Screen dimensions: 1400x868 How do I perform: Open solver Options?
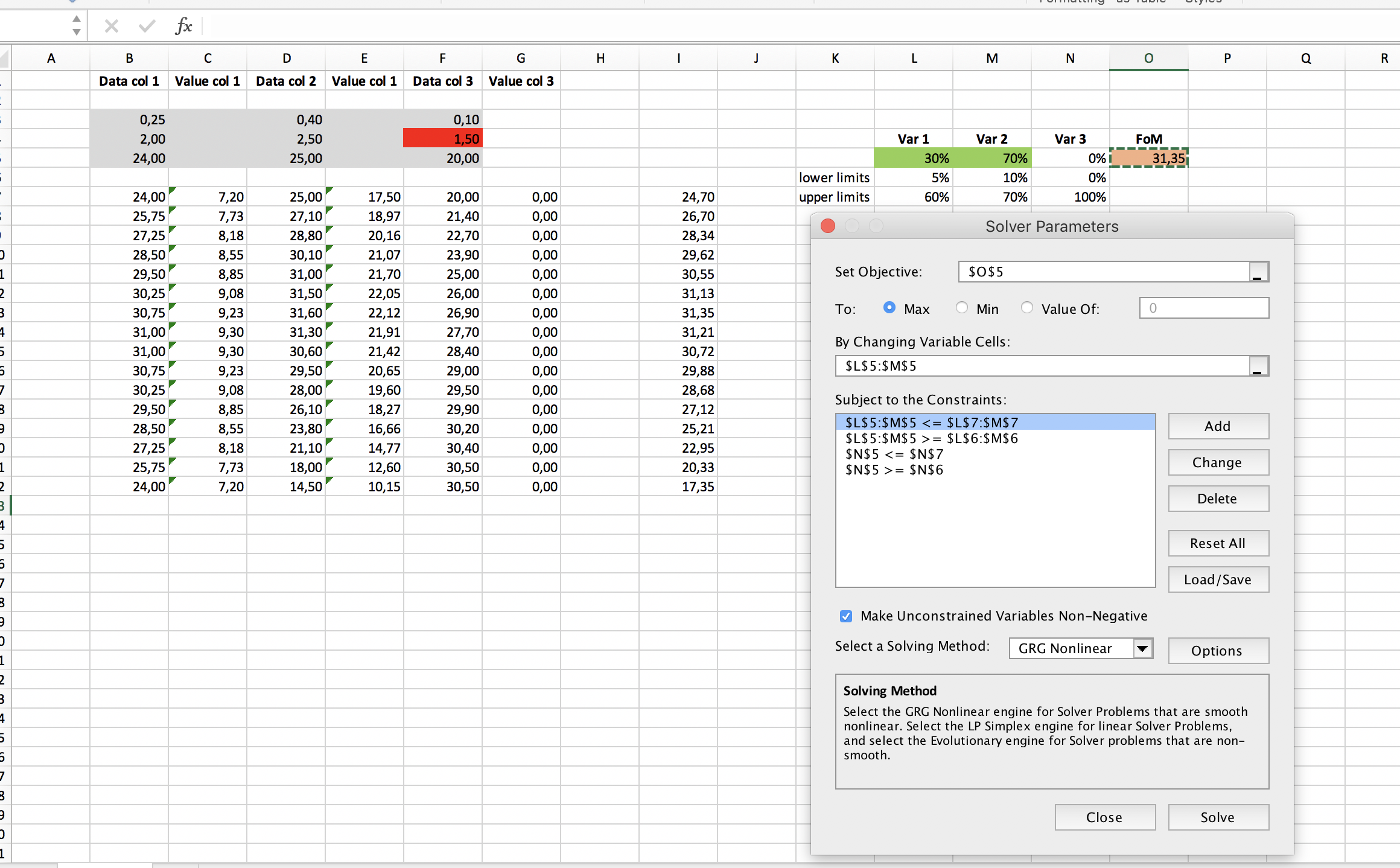[1218, 651]
